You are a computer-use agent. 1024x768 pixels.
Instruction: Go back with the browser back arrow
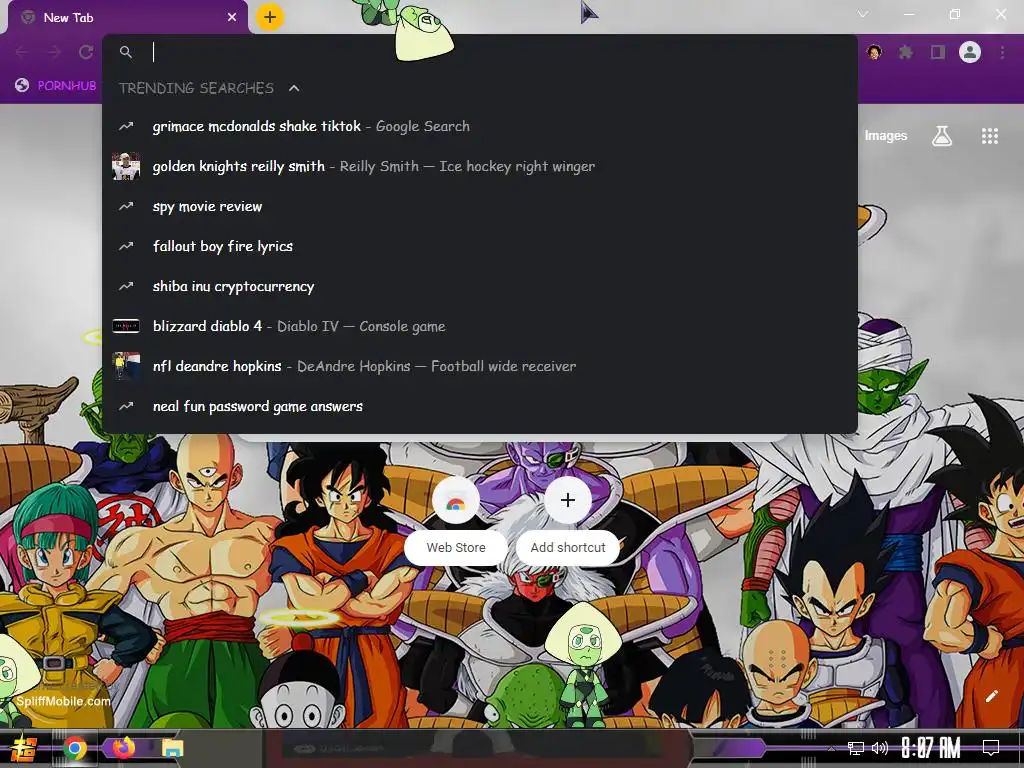(22, 52)
